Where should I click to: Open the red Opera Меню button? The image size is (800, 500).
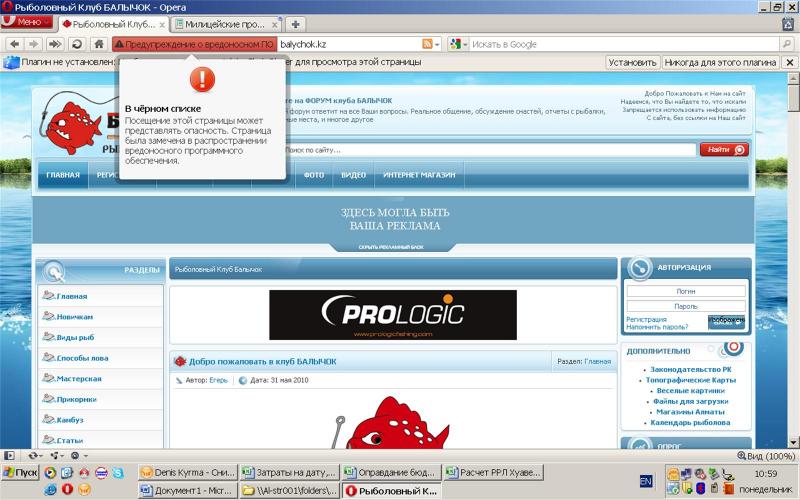(27, 22)
